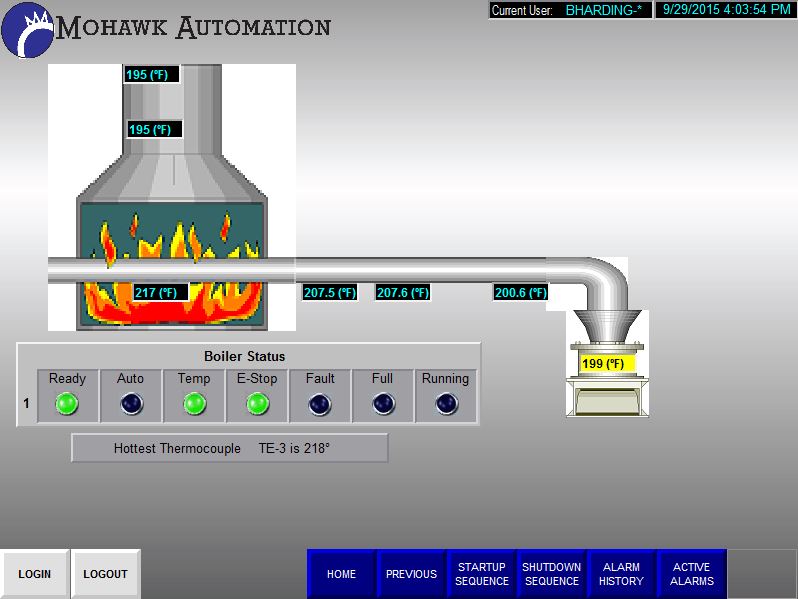Go to the HOME screen
This screenshot has height=599, width=798.
coord(341,574)
